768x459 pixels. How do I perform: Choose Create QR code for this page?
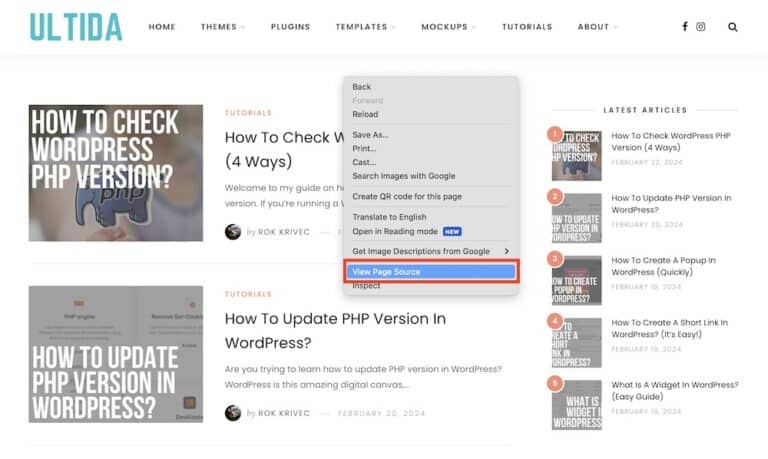[x=431, y=196]
